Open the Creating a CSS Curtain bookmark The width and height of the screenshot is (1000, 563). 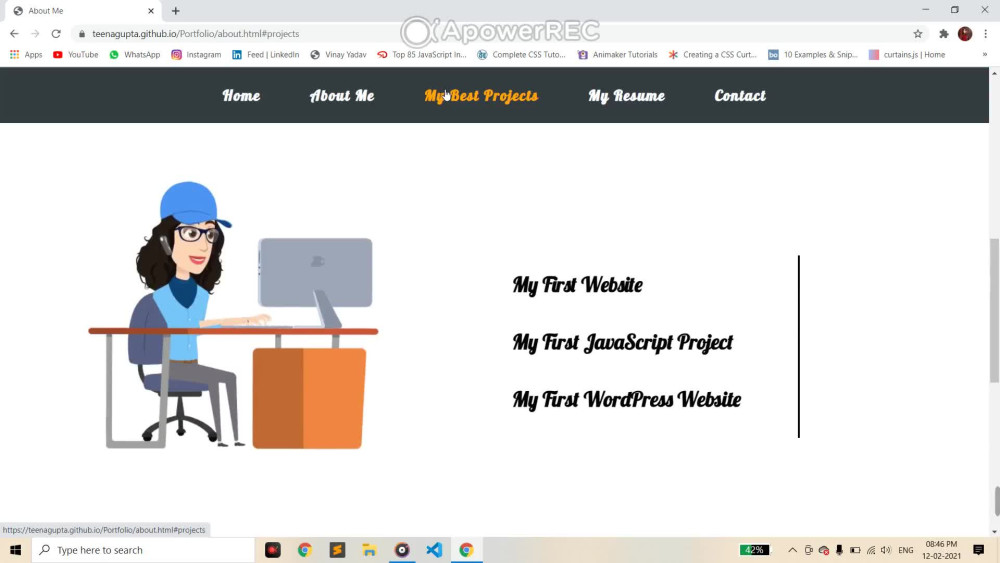point(712,55)
